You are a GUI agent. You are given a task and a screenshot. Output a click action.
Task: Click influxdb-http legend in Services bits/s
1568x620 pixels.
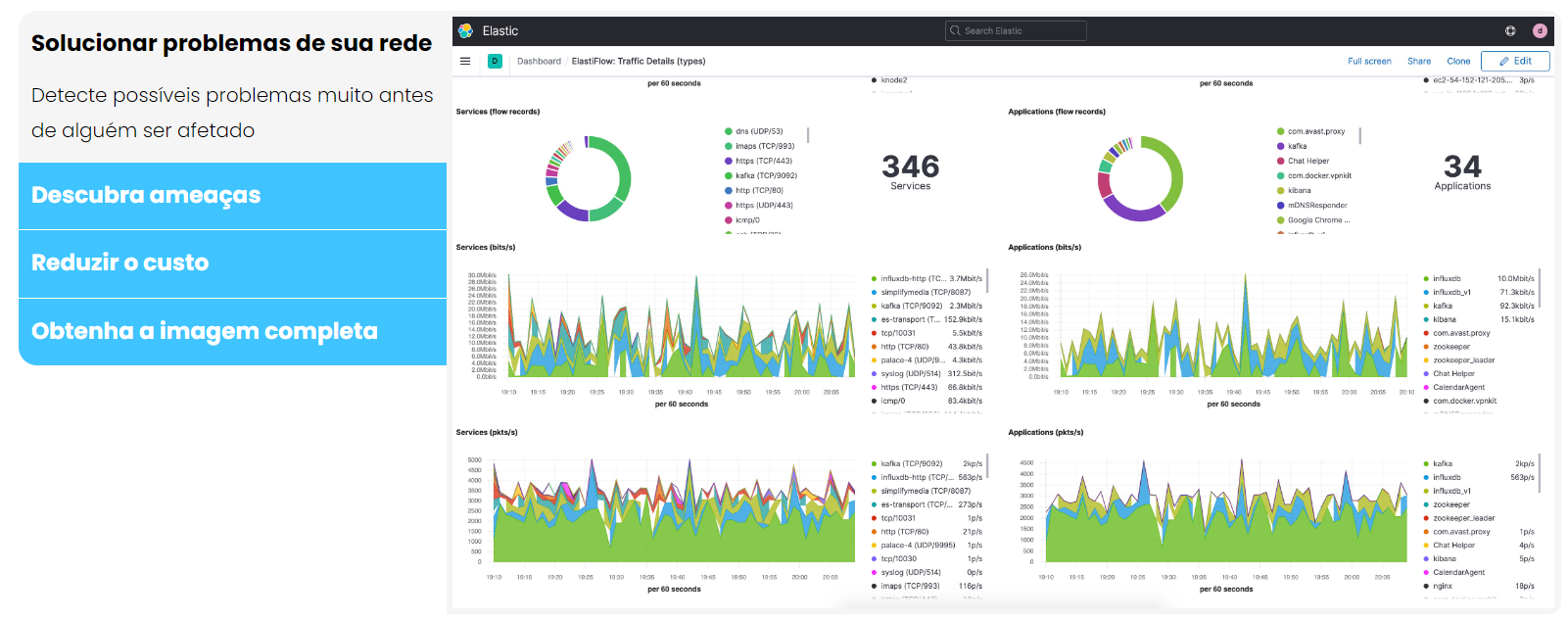coord(927,278)
